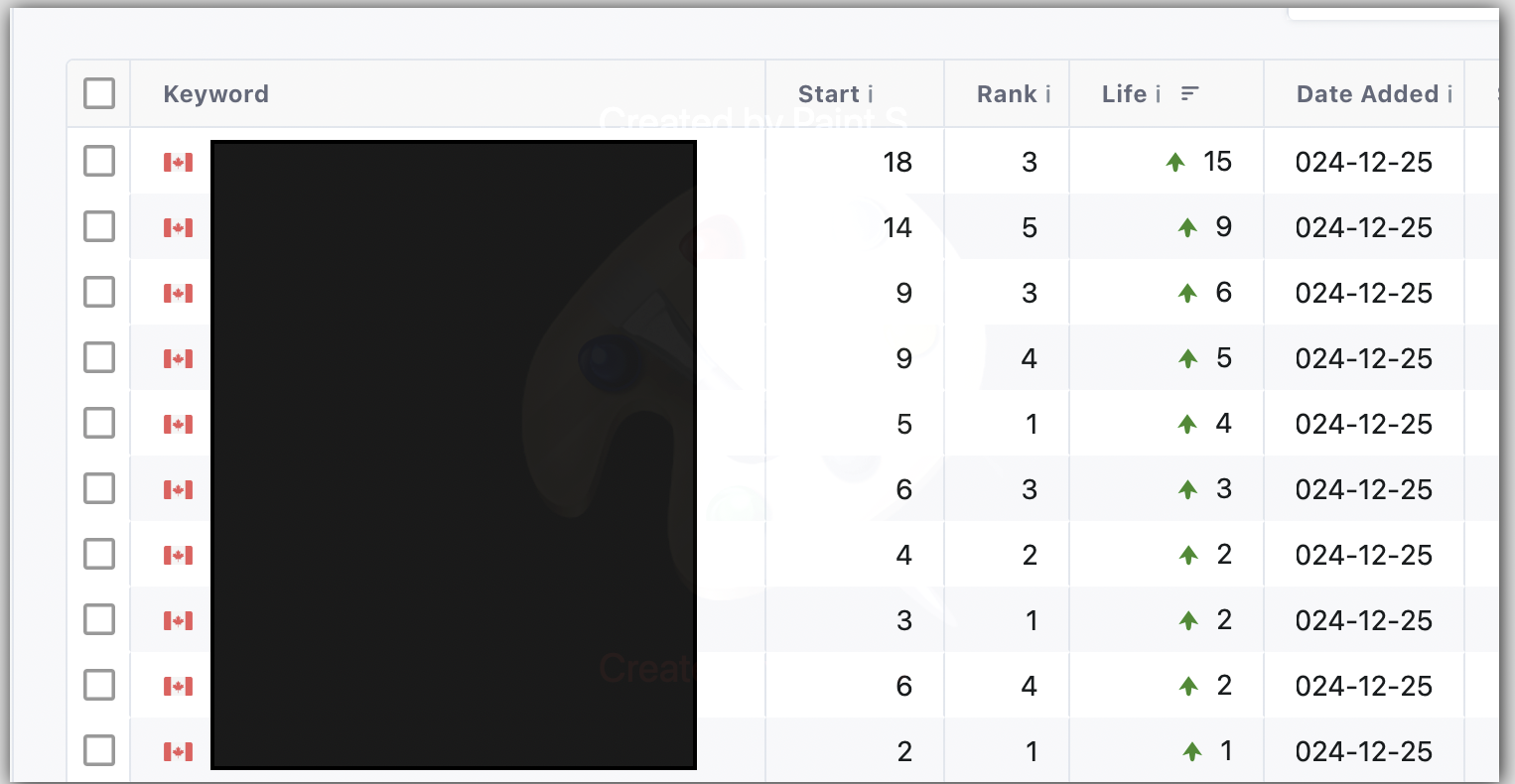Click date 024-12-25 in row with Start 5

[1364, 424]
